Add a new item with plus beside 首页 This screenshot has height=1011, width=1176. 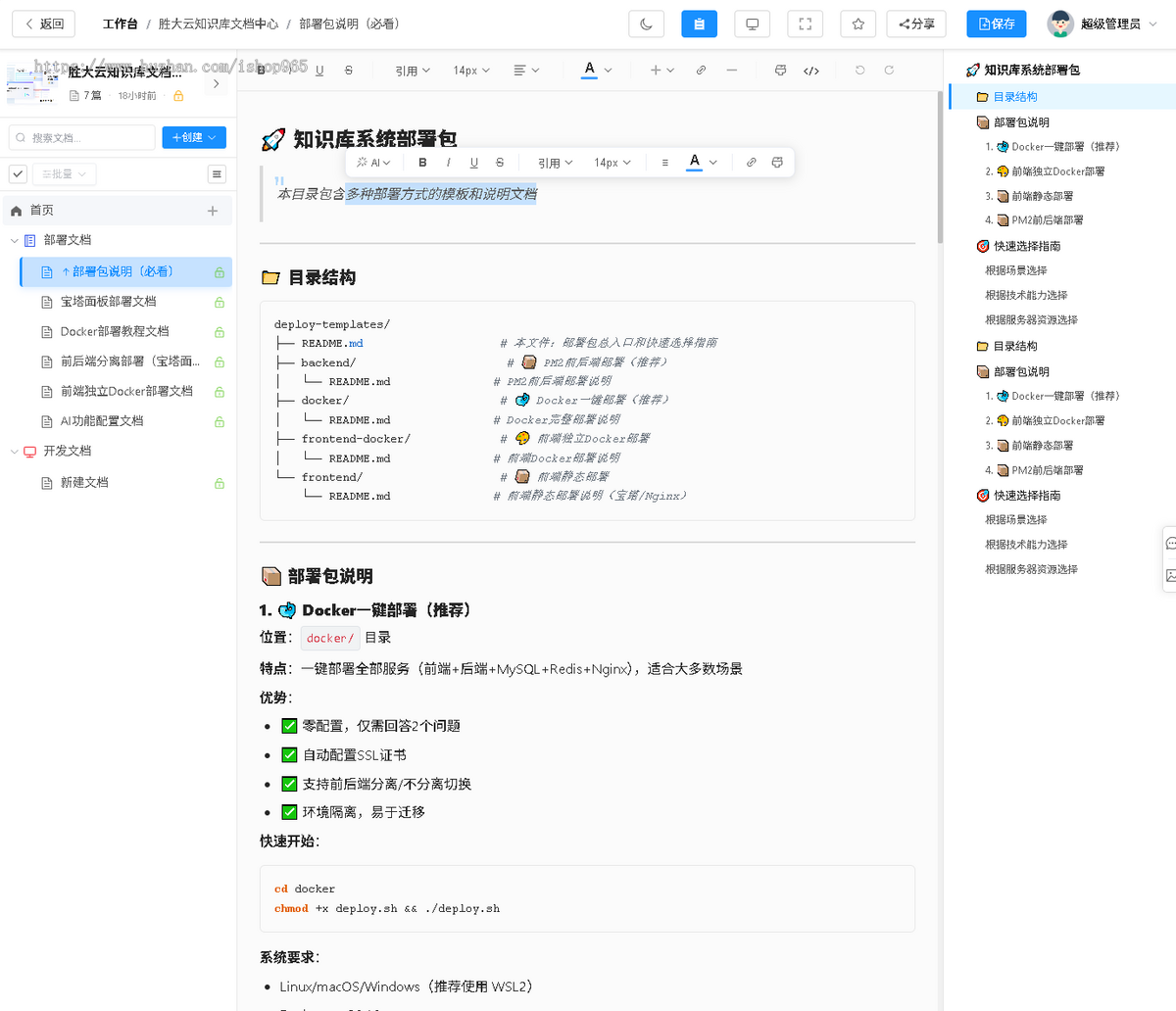[213, 211]
